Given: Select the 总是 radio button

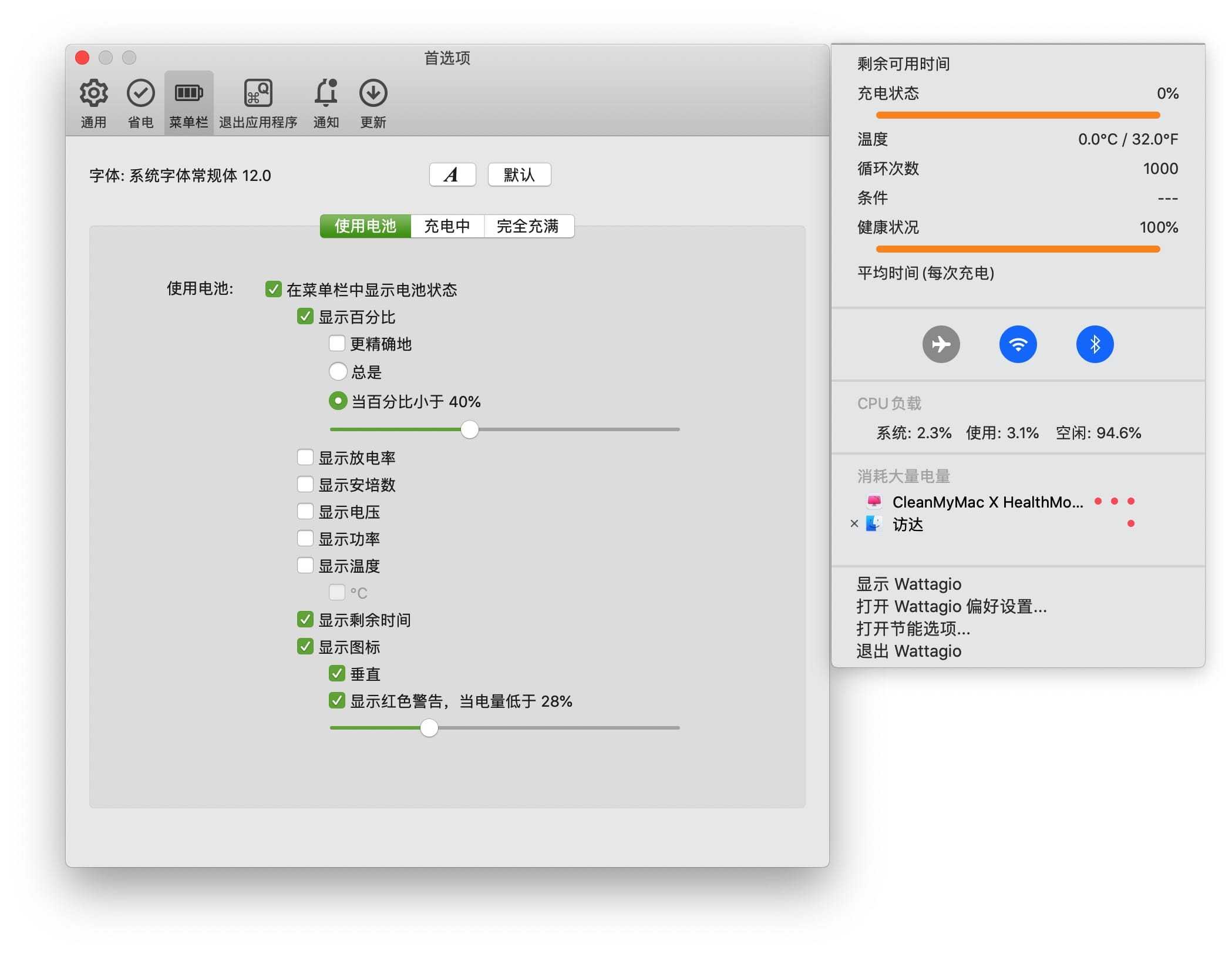Looking at the screenshot, I should [x=338, y=372].
